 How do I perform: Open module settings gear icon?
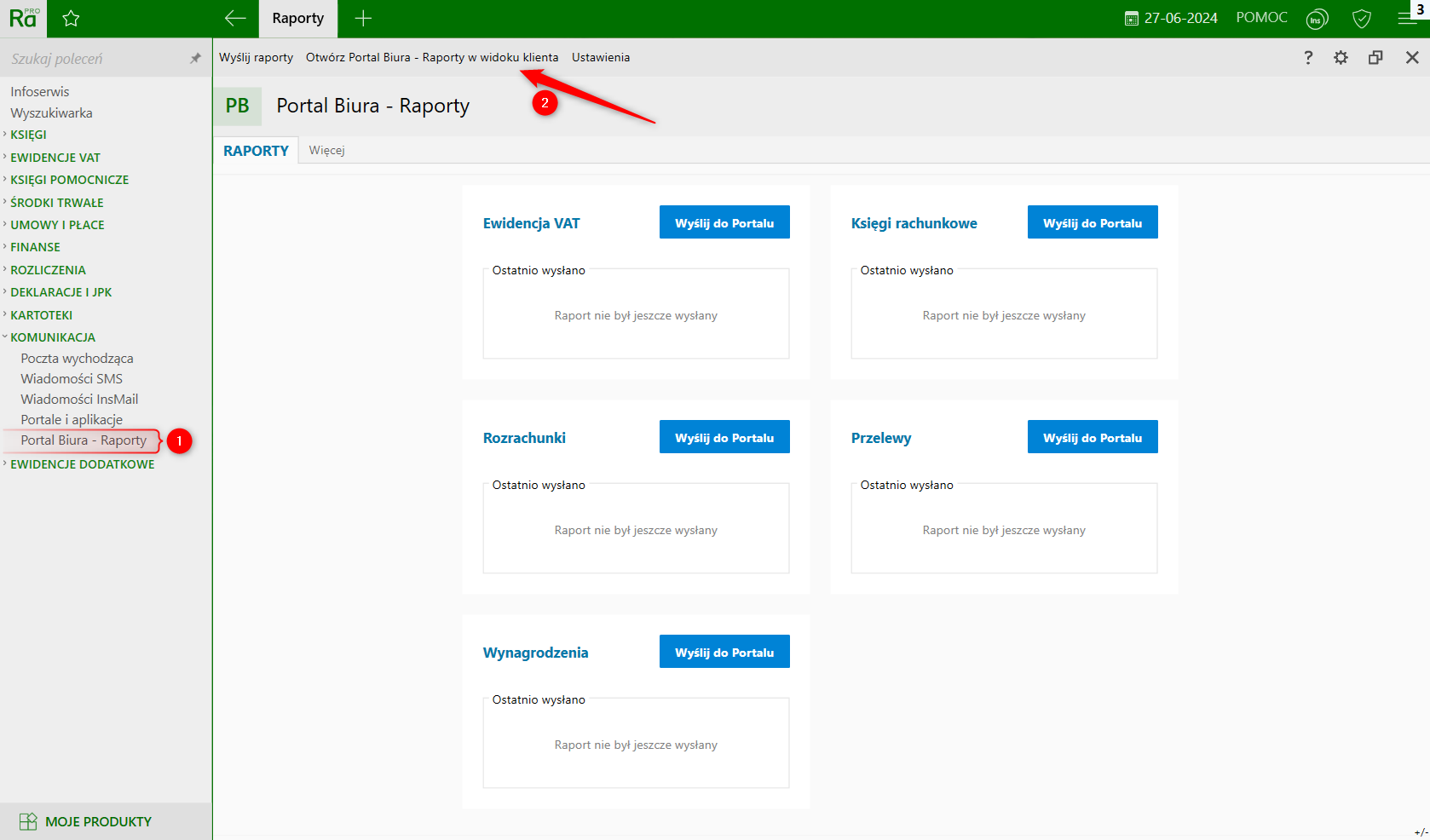pyautogui.click(x=1341, y=57)
